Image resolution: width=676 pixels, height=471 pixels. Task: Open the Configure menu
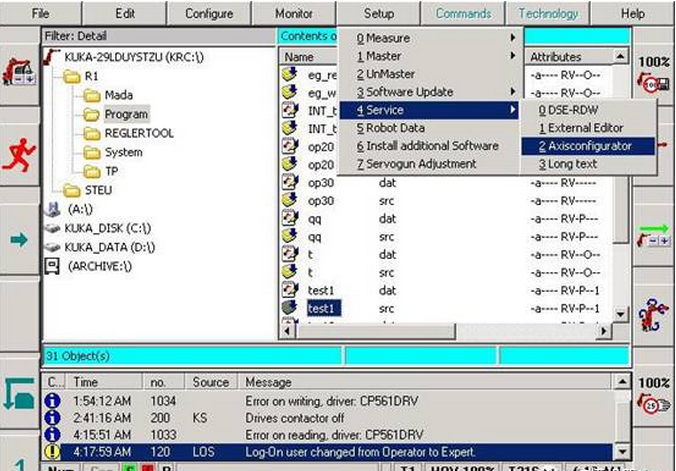[209, 13]
